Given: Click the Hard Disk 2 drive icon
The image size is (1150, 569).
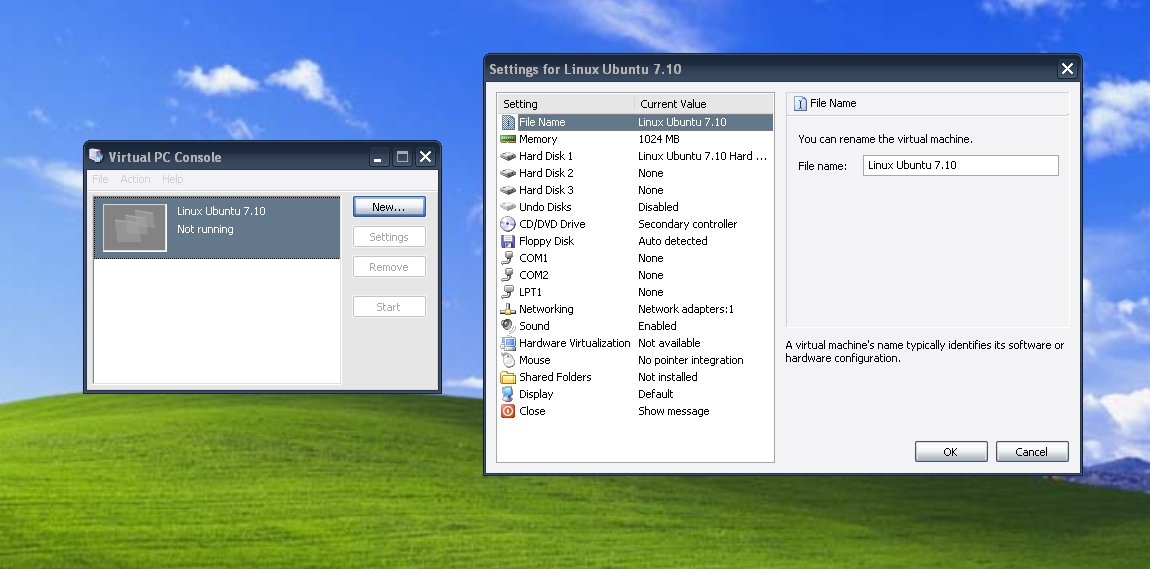Looking at the screenshot, I should coord(508,173).
